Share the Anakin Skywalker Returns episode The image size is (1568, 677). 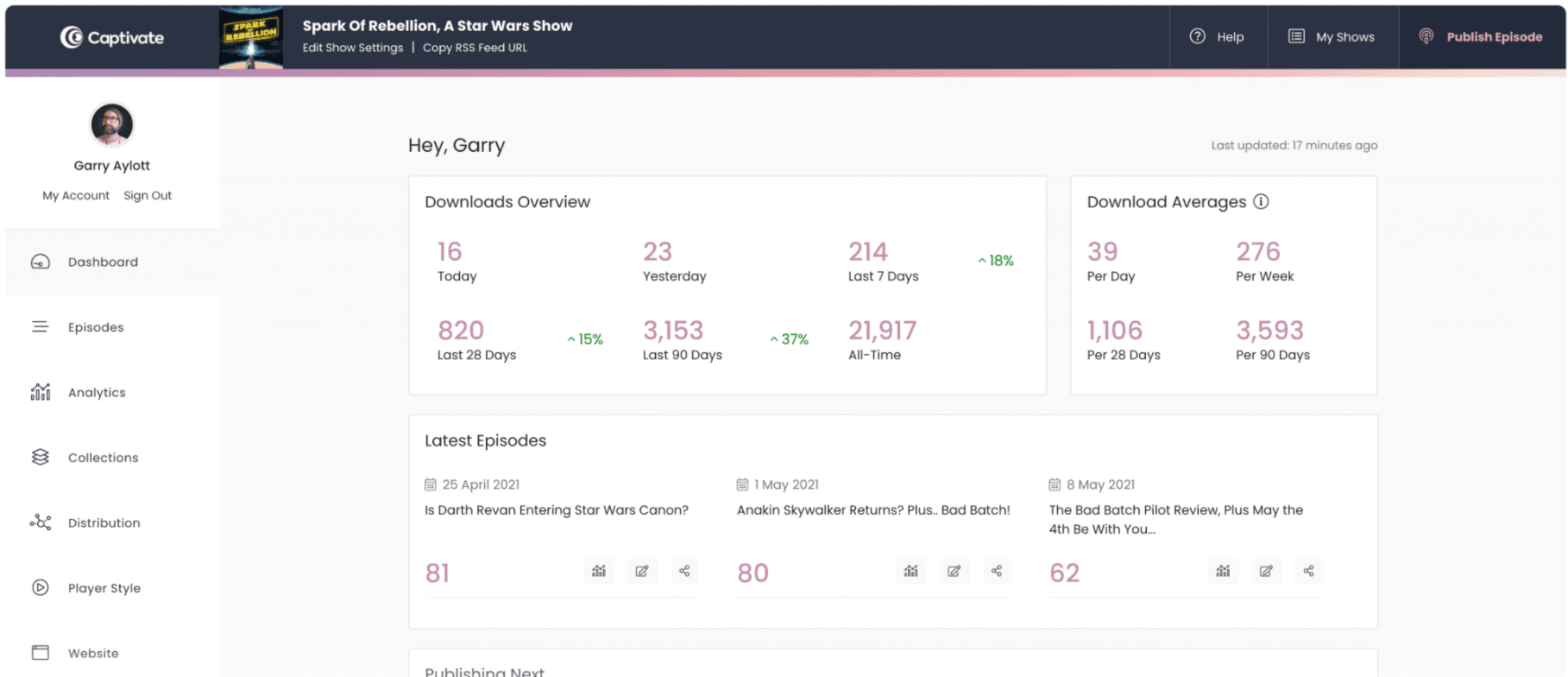click(997, 572)
